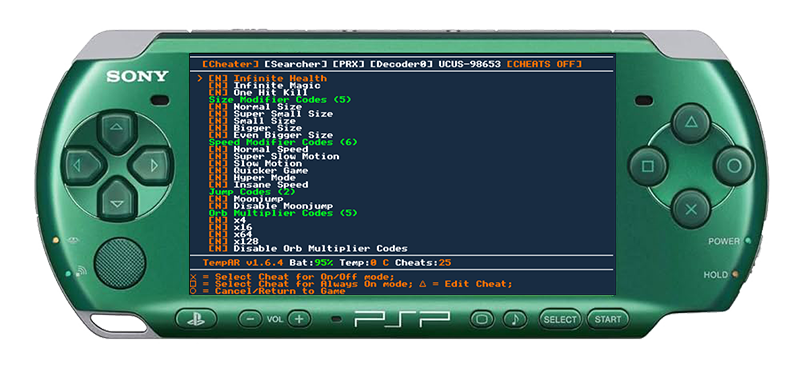
Task: Click the Circle face button
Action: pos(734,166)
